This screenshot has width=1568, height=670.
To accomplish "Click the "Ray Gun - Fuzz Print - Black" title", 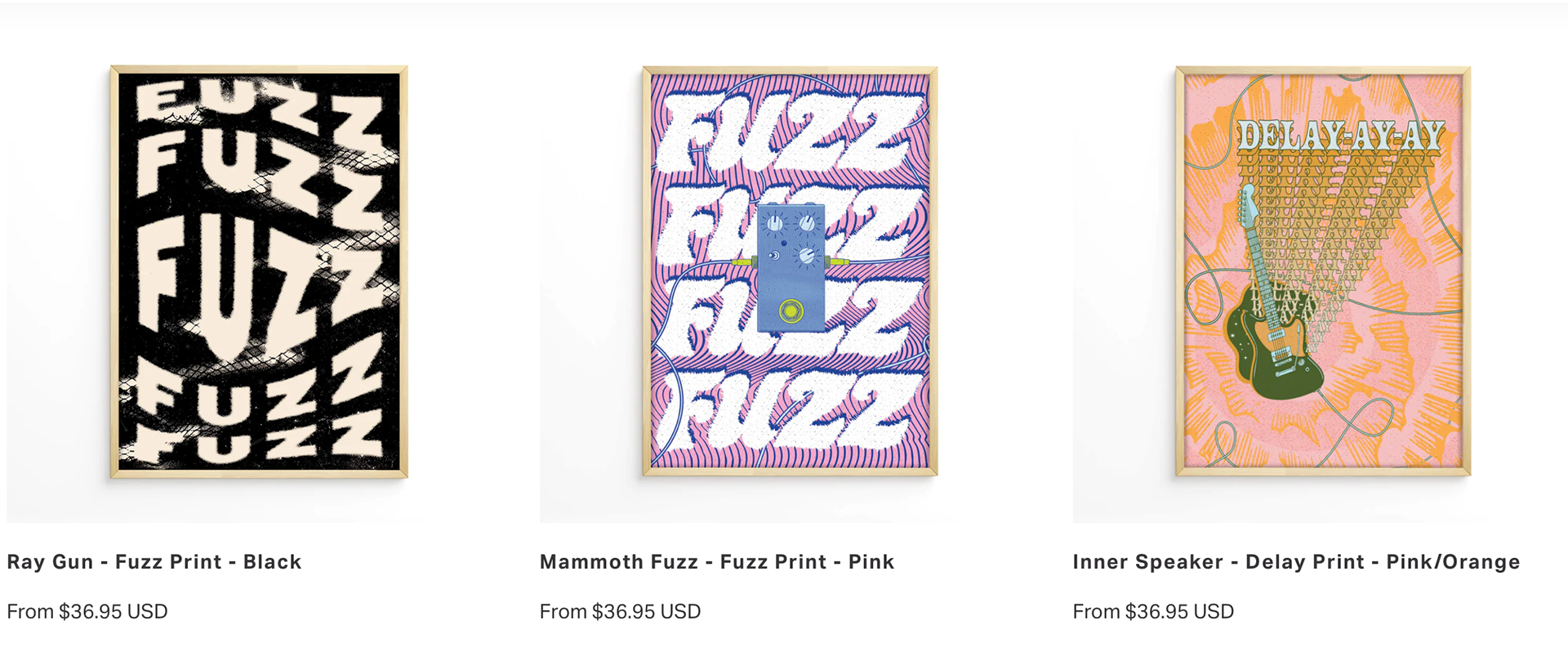I will click(x=154, y=562).
